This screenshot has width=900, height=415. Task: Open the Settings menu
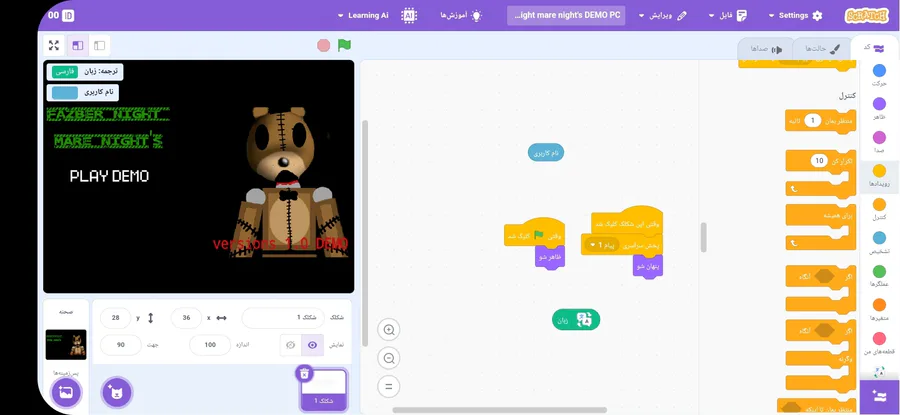pyautogui.click(x=796, y=15)
